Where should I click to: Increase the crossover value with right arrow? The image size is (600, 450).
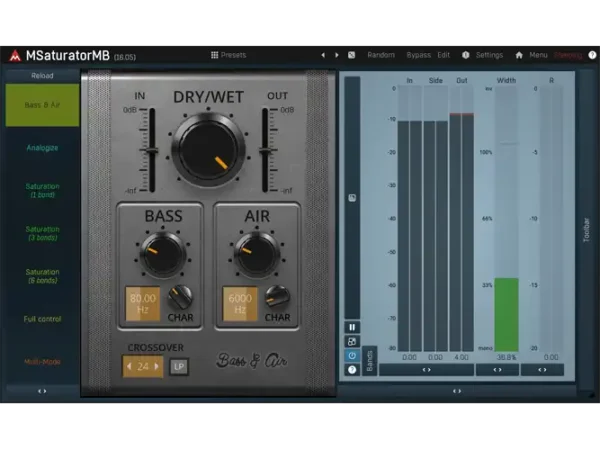click(157, 367)
